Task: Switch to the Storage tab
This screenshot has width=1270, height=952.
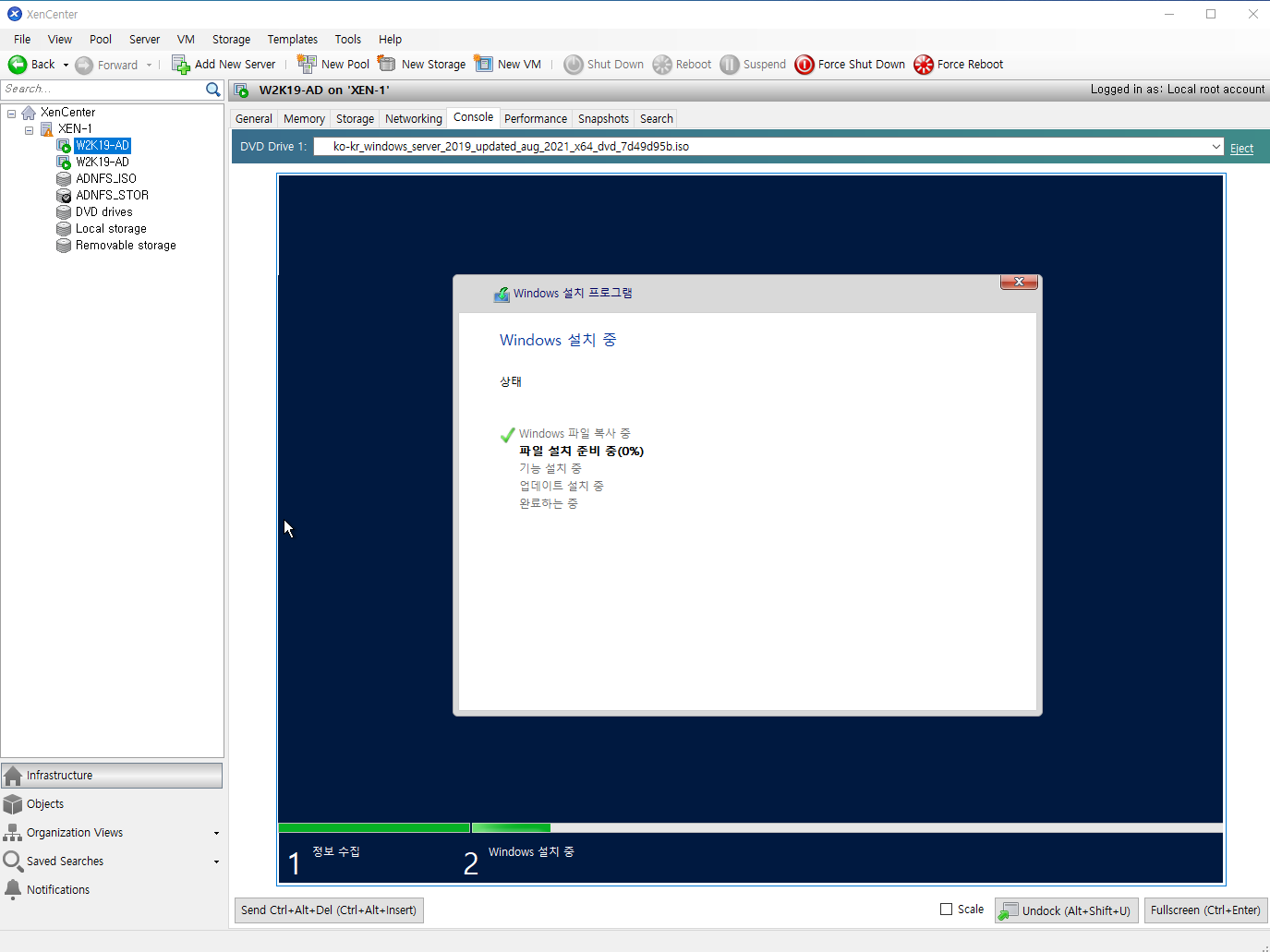Action: (355, 119)
